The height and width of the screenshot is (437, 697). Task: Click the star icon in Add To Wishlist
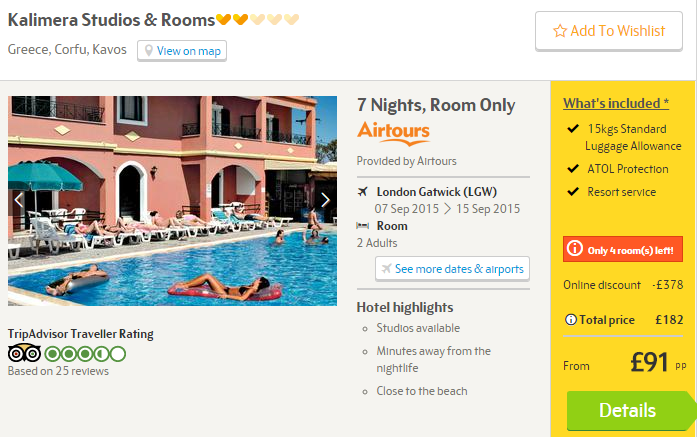tap(560, 31)
